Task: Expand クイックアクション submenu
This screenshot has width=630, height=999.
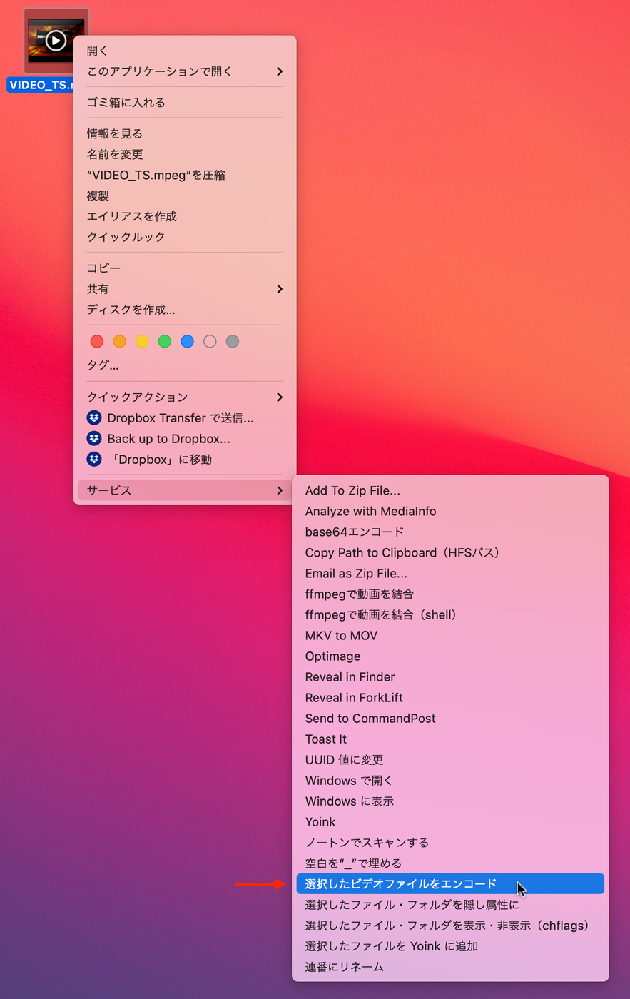Action: point(185,397)
